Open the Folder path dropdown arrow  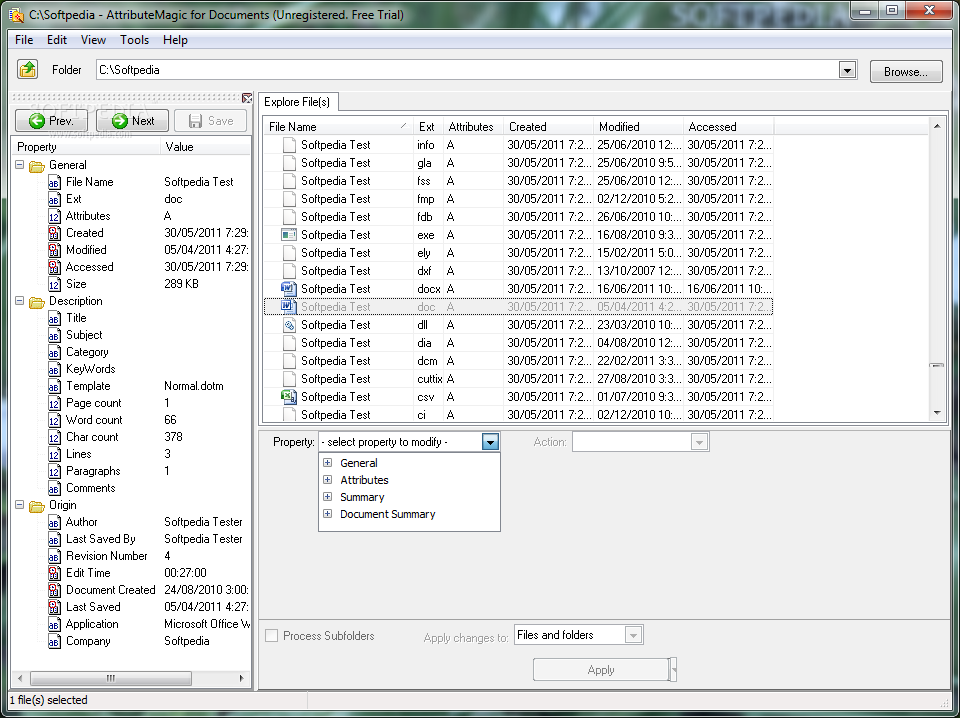click(x=847, y=70)
